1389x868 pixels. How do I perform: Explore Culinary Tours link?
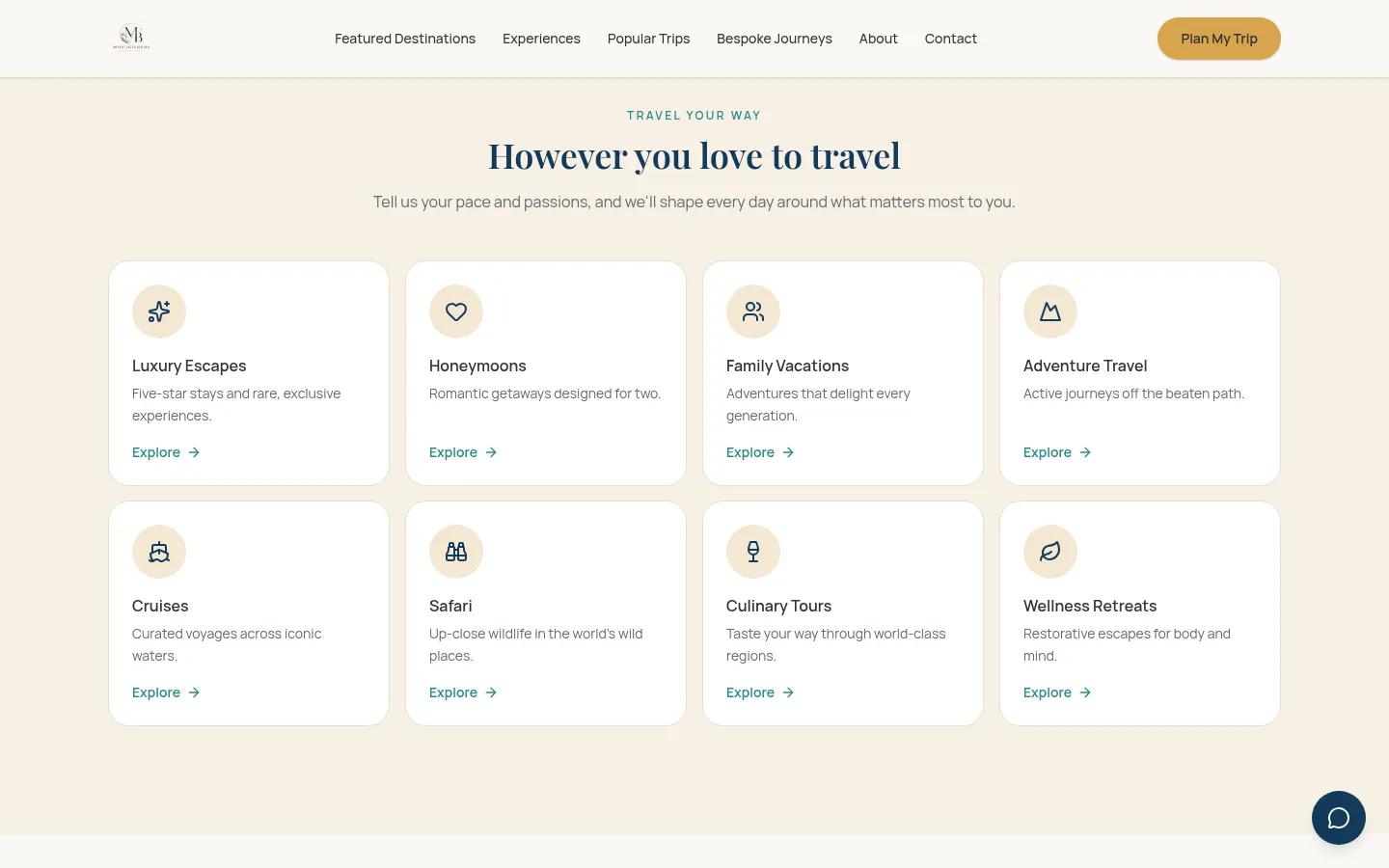760,692
